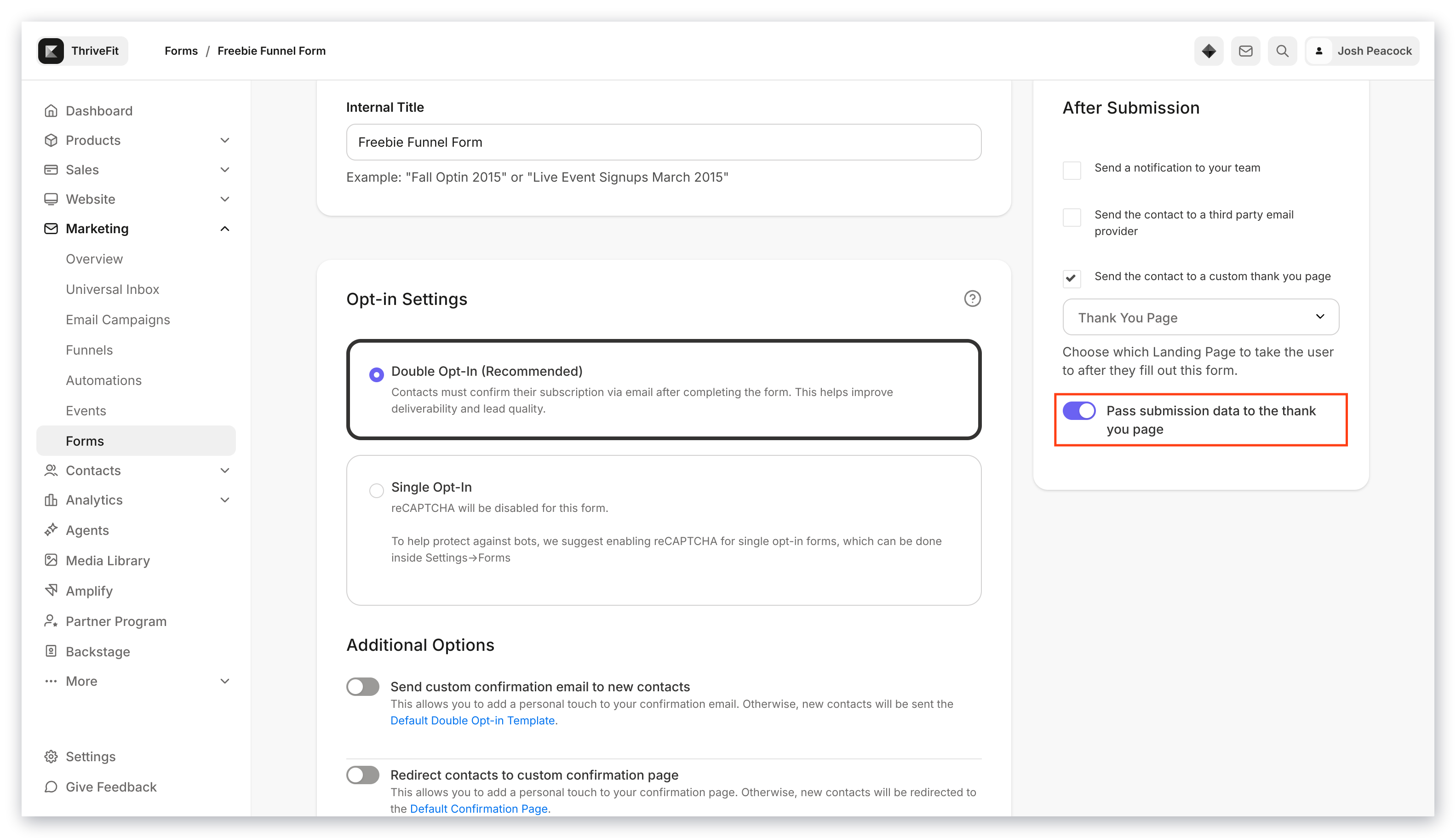Click the Agents sparkle icon

pos(51,529)
